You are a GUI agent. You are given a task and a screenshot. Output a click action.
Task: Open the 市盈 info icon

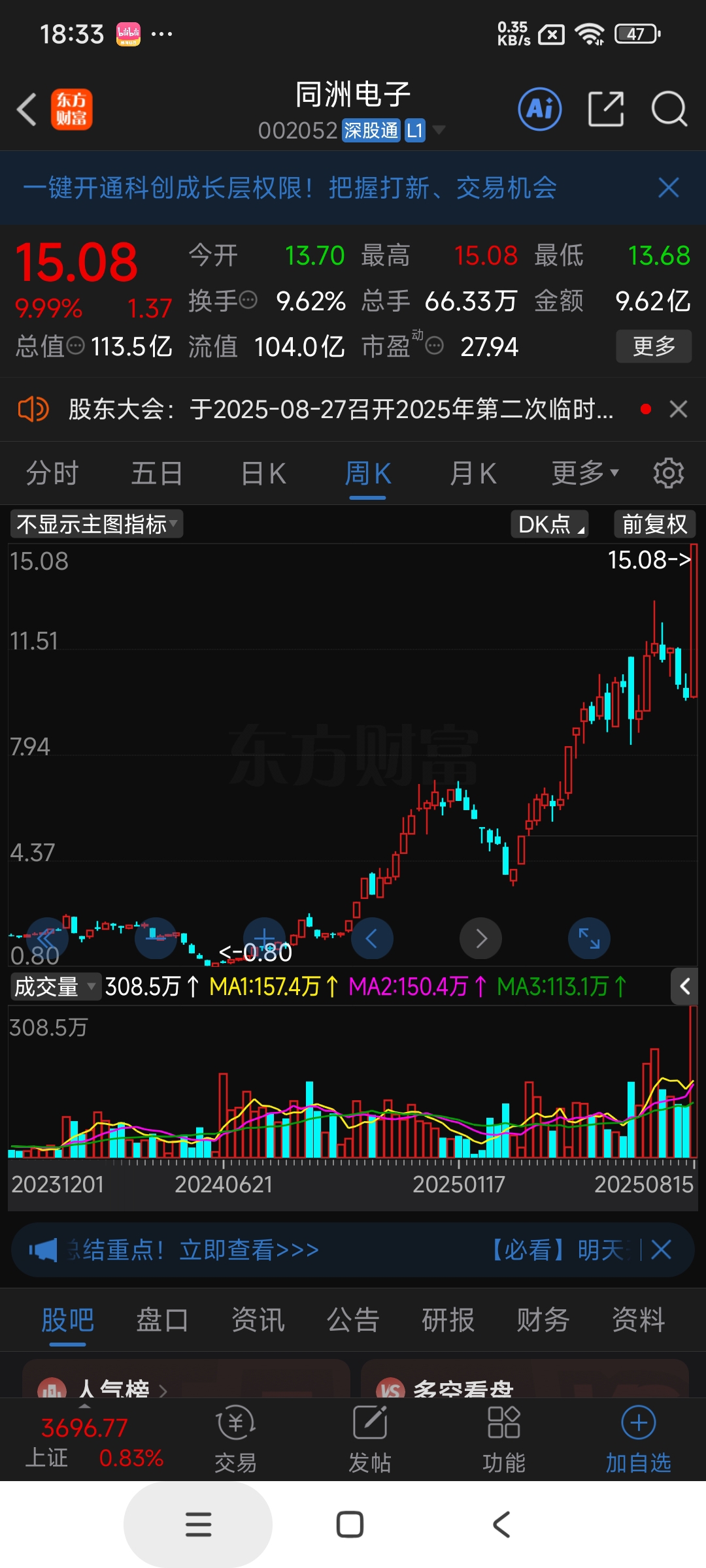click(x=435, y=346)
